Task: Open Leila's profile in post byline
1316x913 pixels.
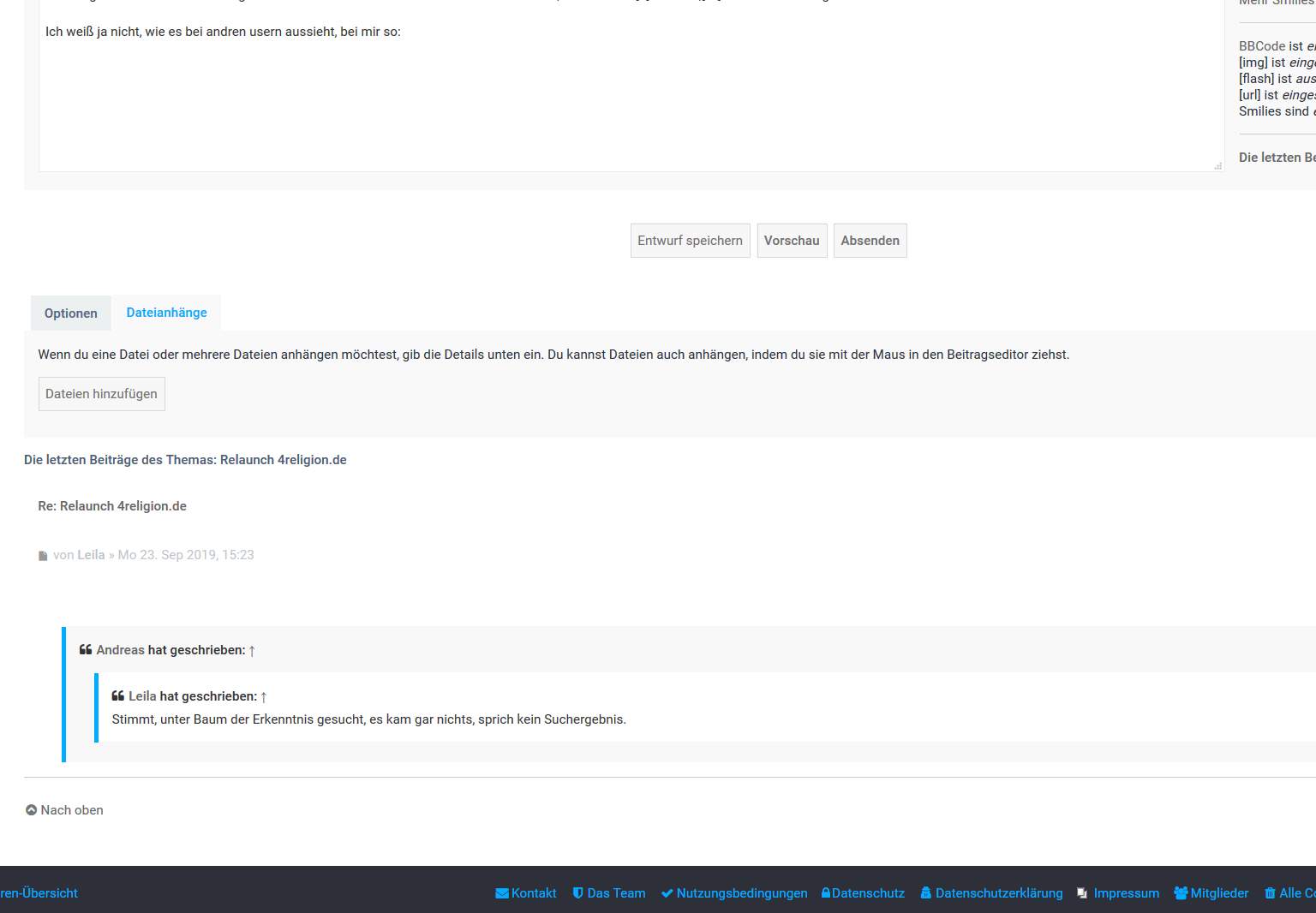Action: 91,555
